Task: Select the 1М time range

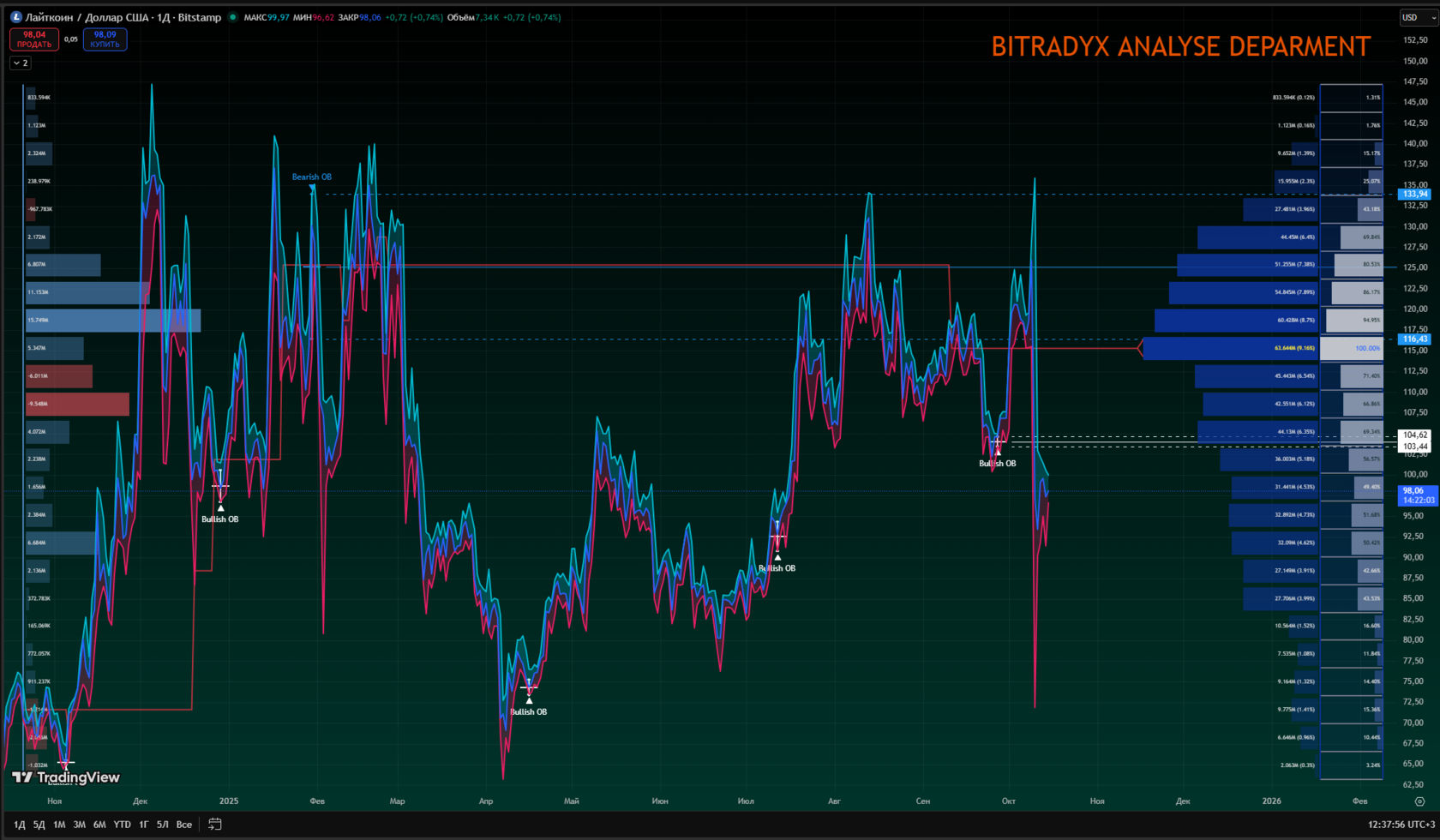Action: pyautogui.click(x=59, y=825)
